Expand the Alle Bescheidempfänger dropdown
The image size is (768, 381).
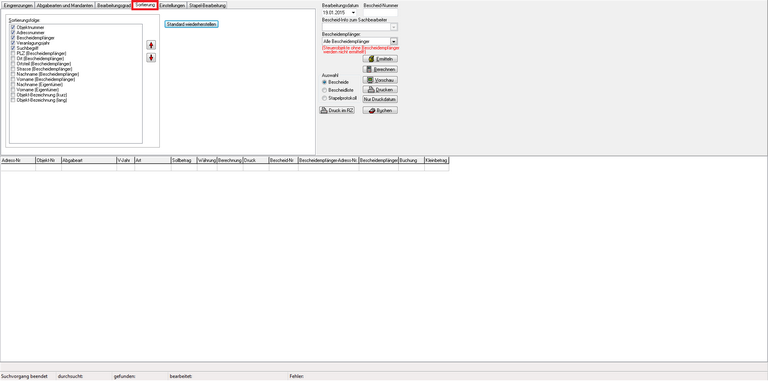(394, 42)
